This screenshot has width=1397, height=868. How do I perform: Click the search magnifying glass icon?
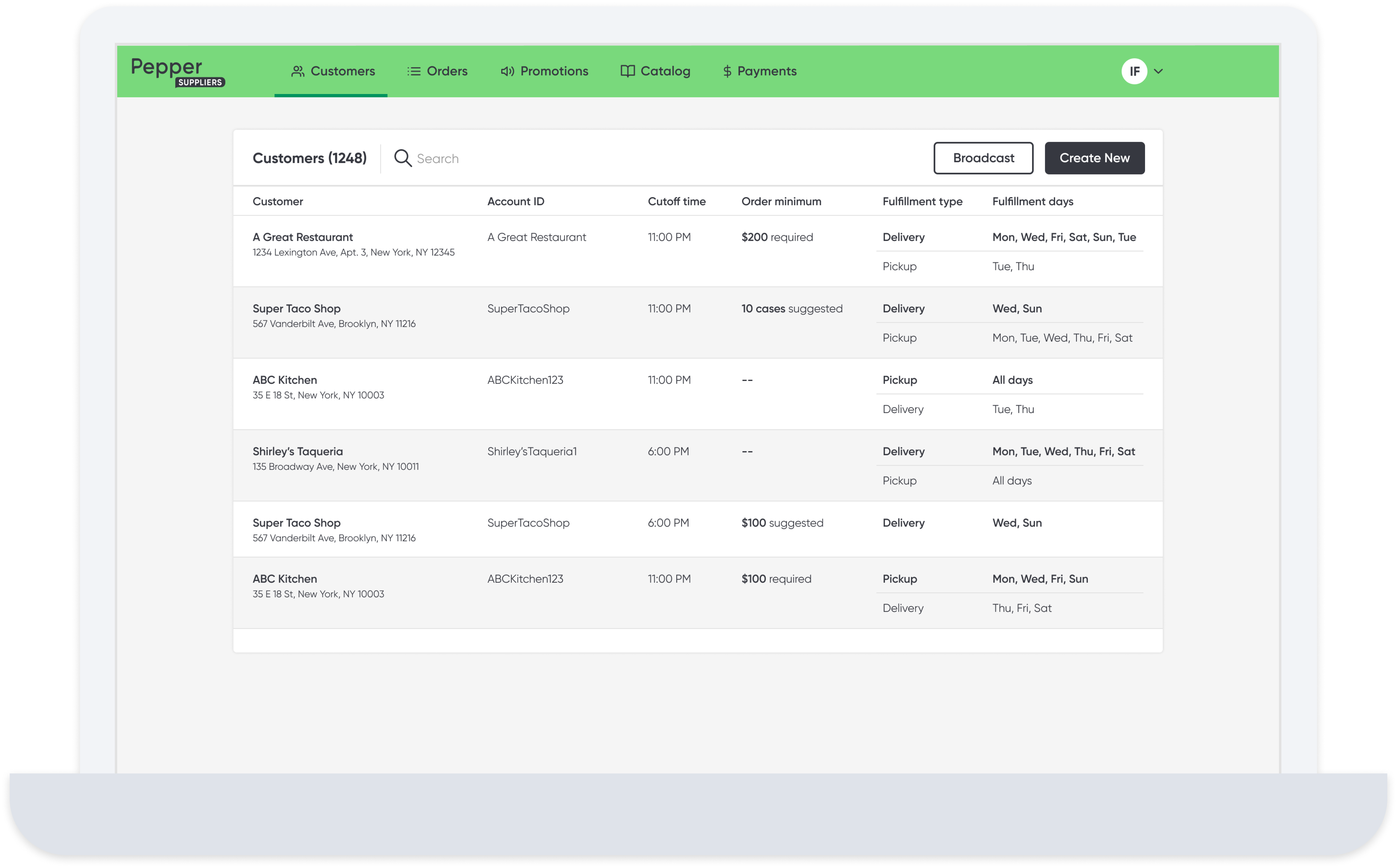pyautogui.click(x=403, y=158)
